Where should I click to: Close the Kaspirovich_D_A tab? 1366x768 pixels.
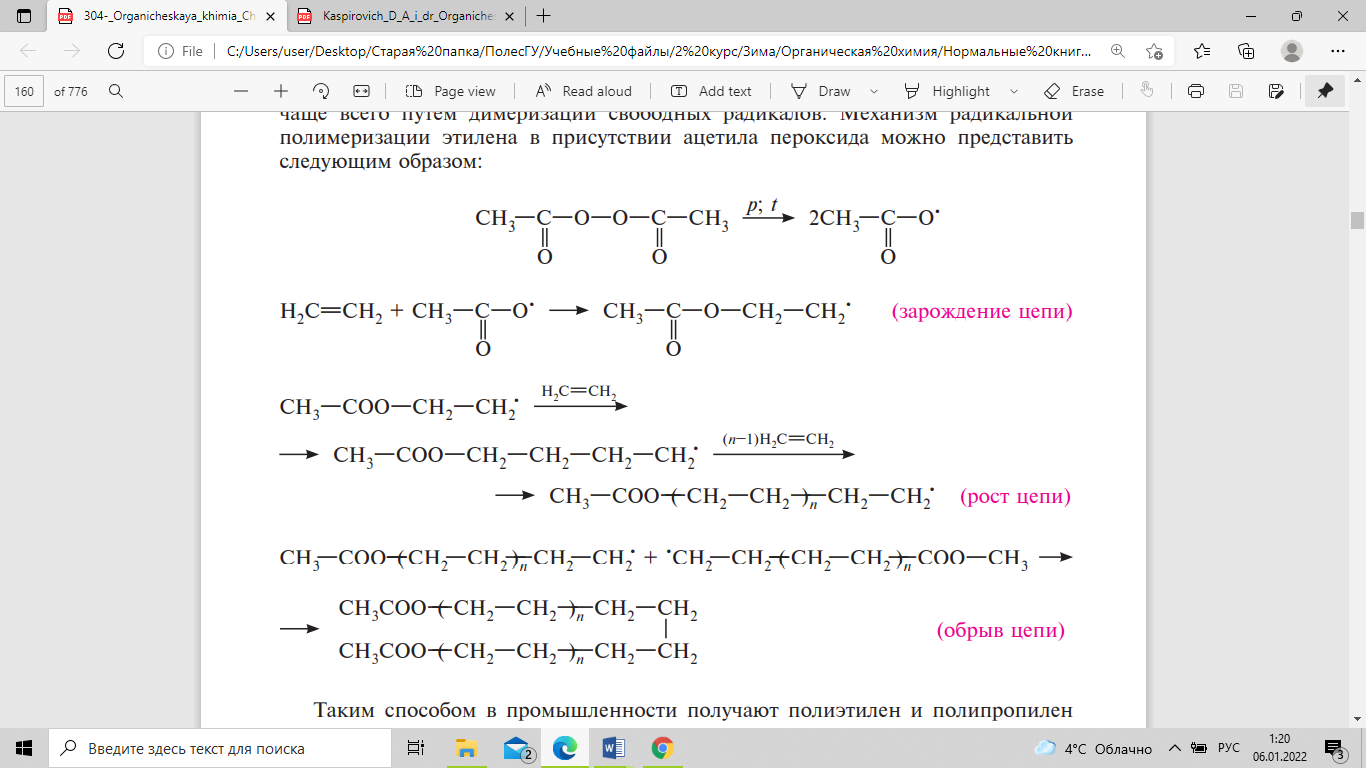508,16
